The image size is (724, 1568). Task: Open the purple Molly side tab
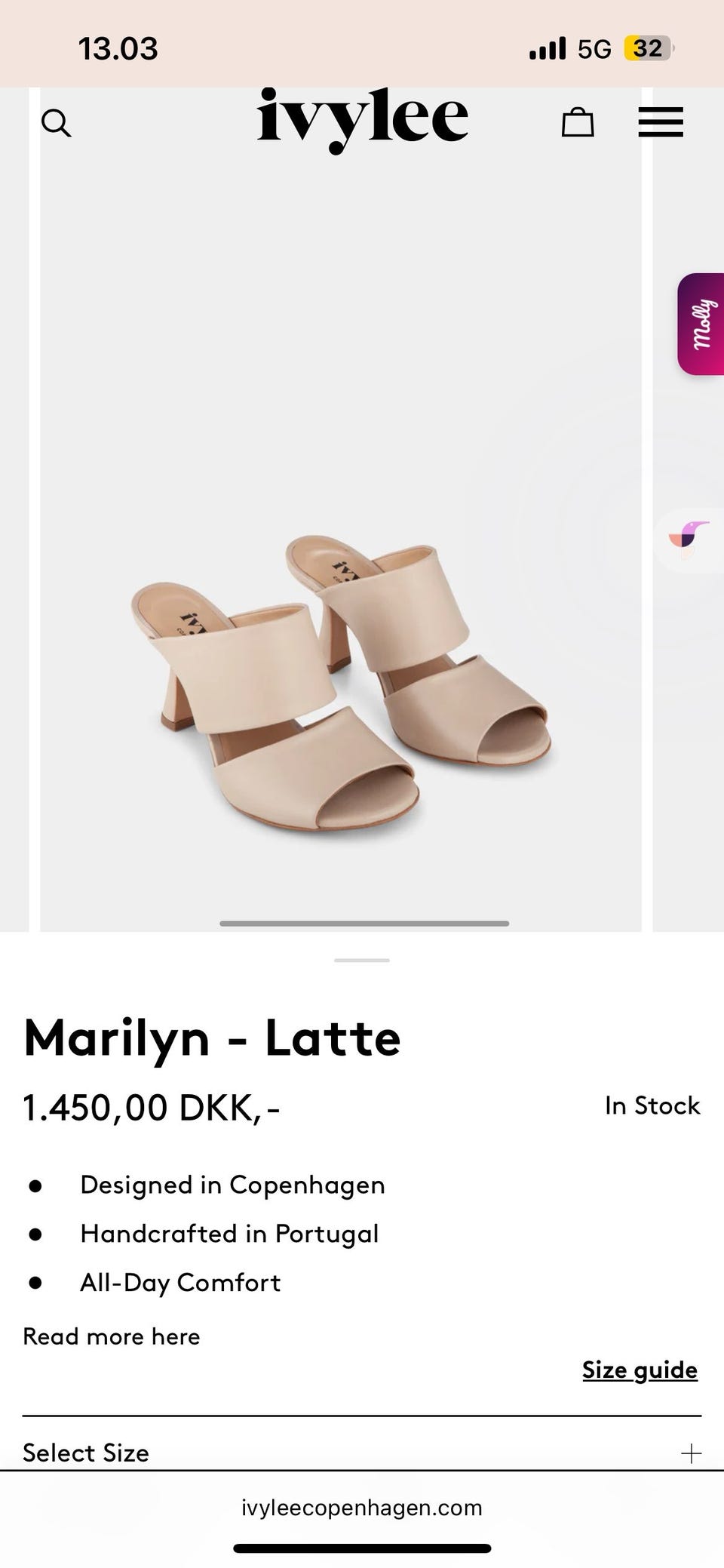pyautogui.click(x=701, y=324)
